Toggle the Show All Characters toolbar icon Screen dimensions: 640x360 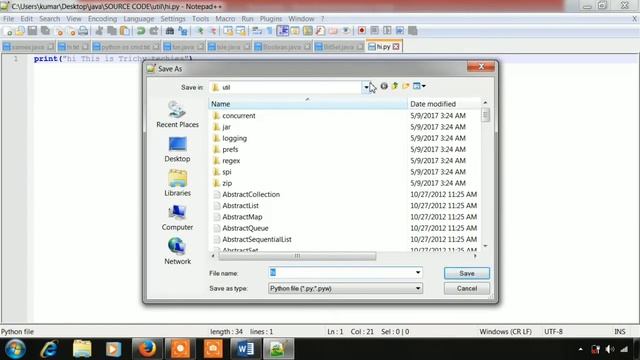click(269, 31)
